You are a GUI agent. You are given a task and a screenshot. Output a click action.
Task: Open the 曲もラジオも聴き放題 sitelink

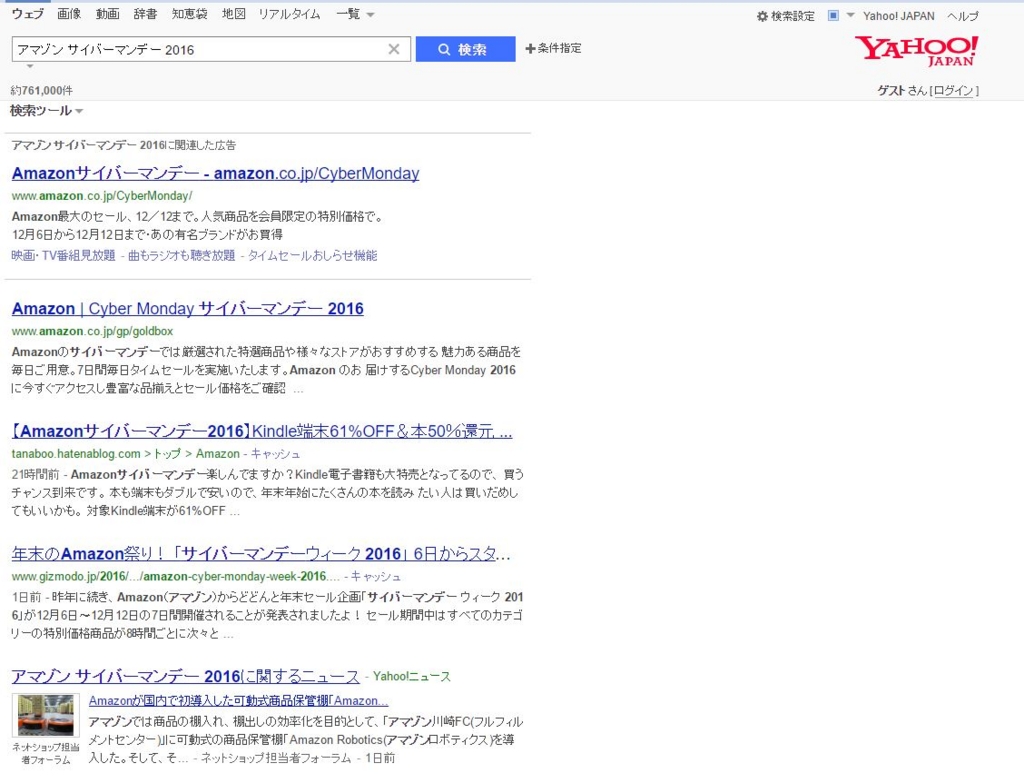[182, 255]
